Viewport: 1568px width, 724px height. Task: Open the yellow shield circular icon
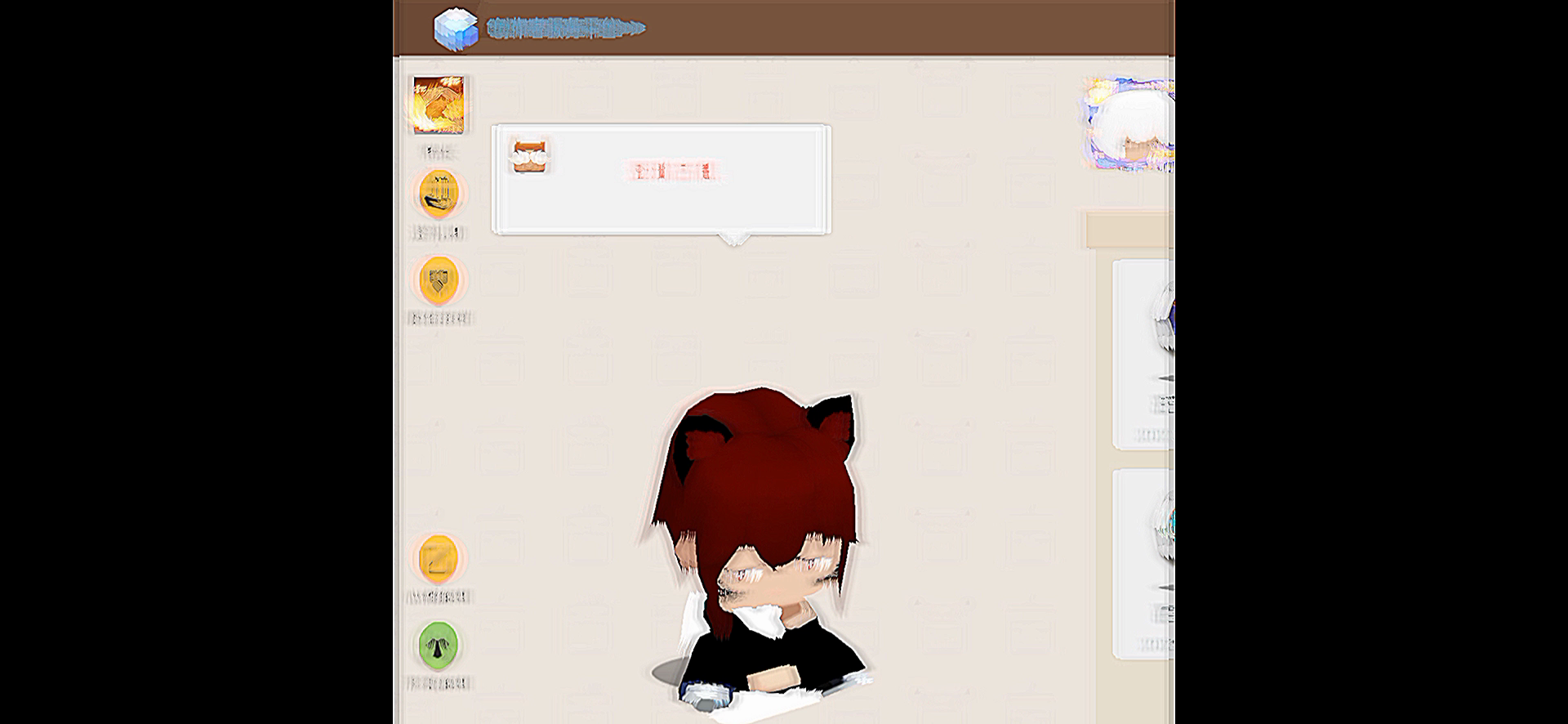point(439,279)
